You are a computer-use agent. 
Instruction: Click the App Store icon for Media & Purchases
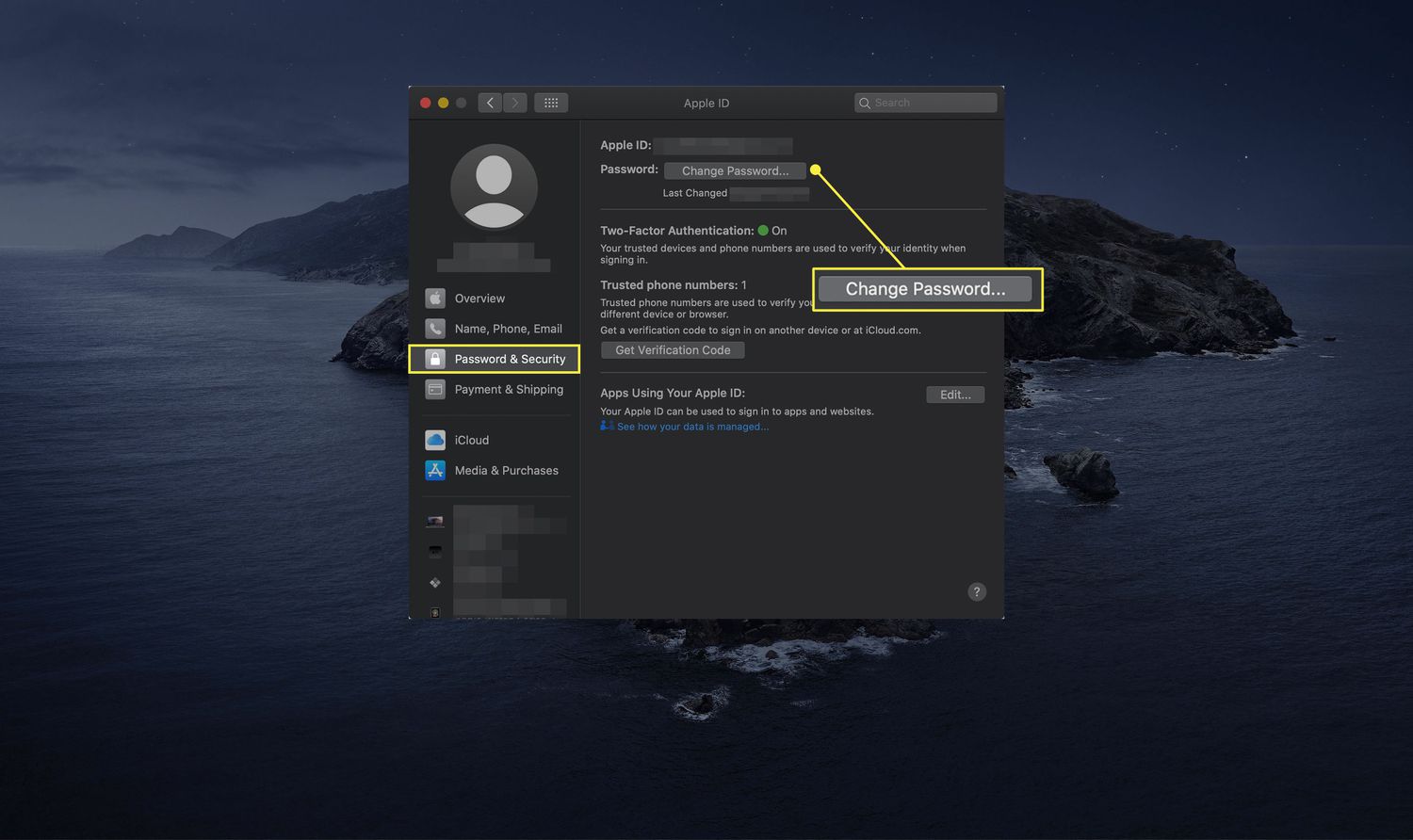(434, 470)
